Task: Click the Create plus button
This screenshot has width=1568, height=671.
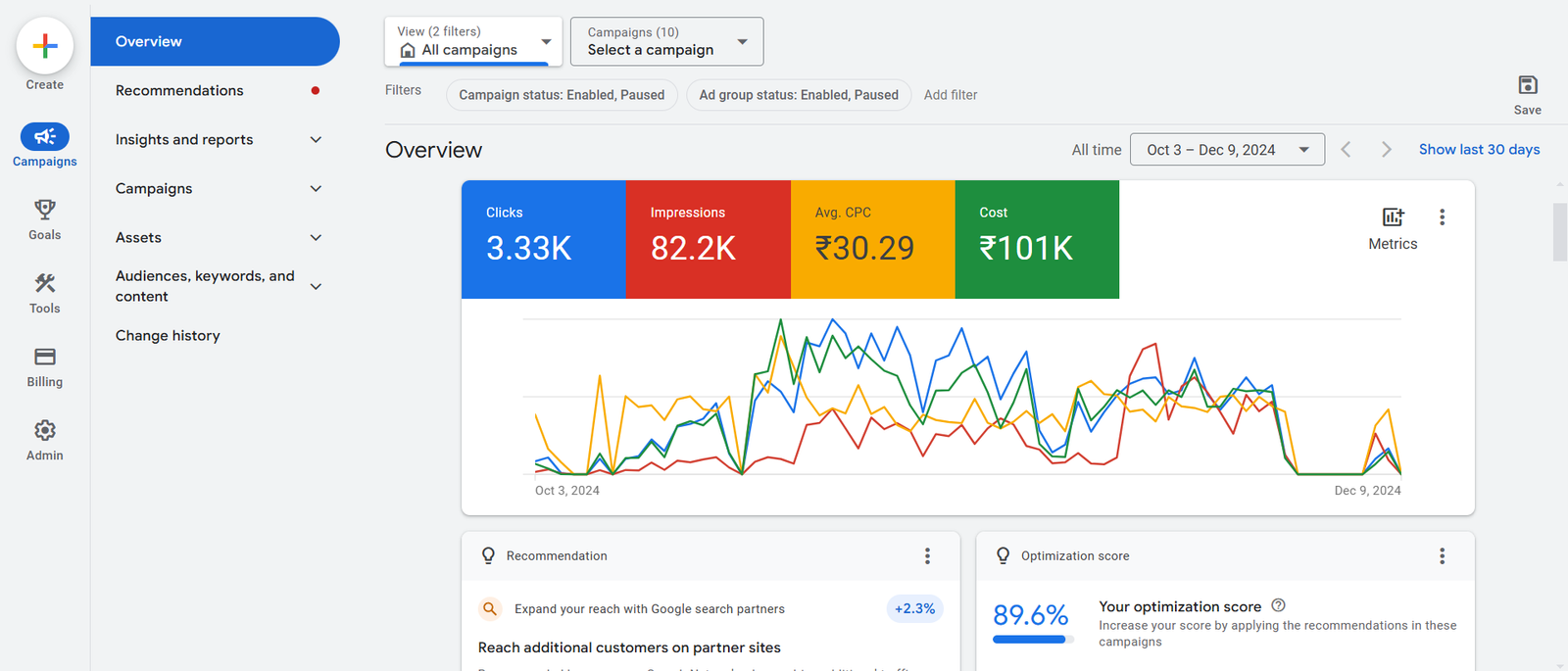Action: [45, 46]
